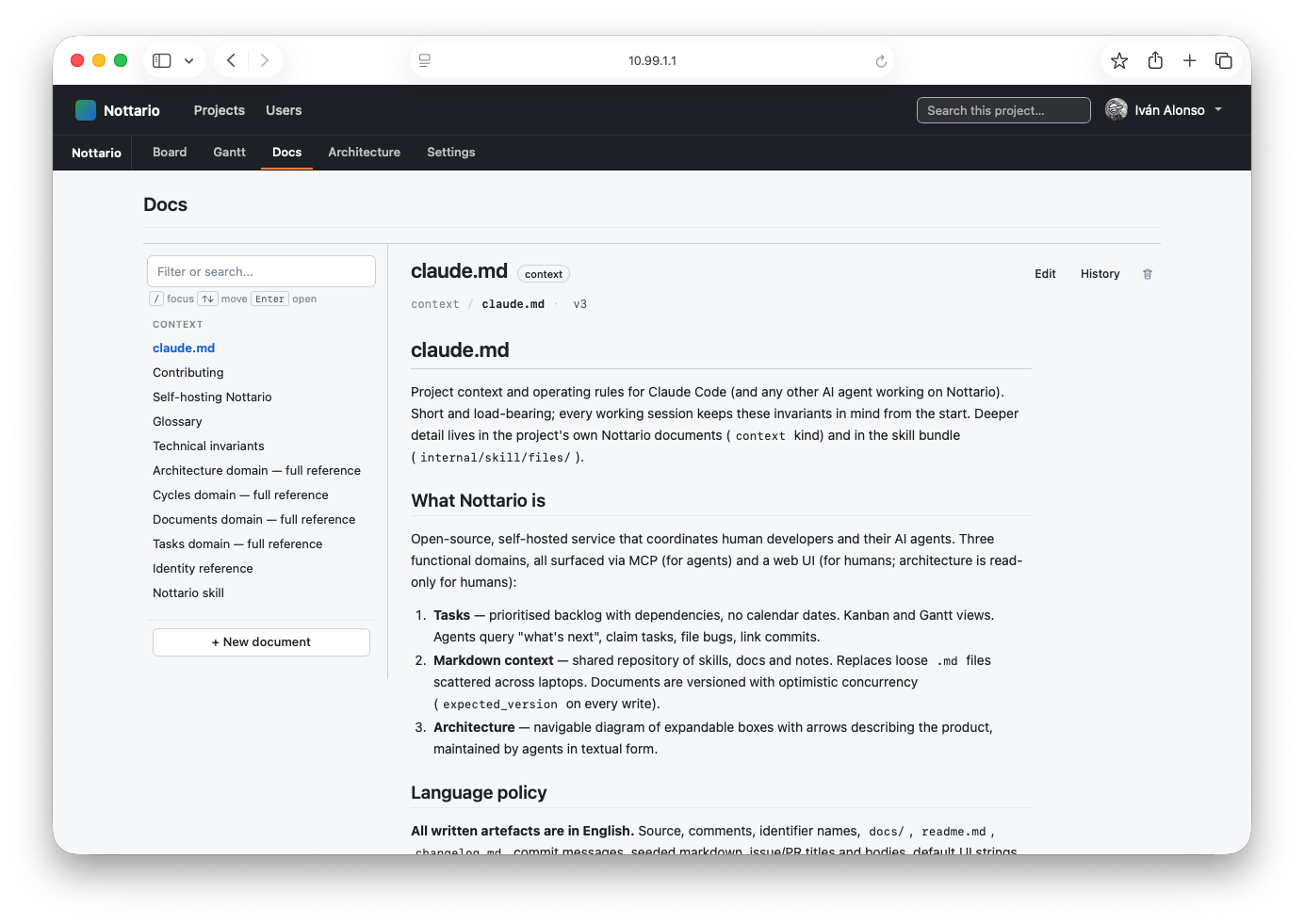Image resolution: width=1304 pixels, height=924 pixels.
Task: Switch to the Board tab
Action: coord(170,152)
